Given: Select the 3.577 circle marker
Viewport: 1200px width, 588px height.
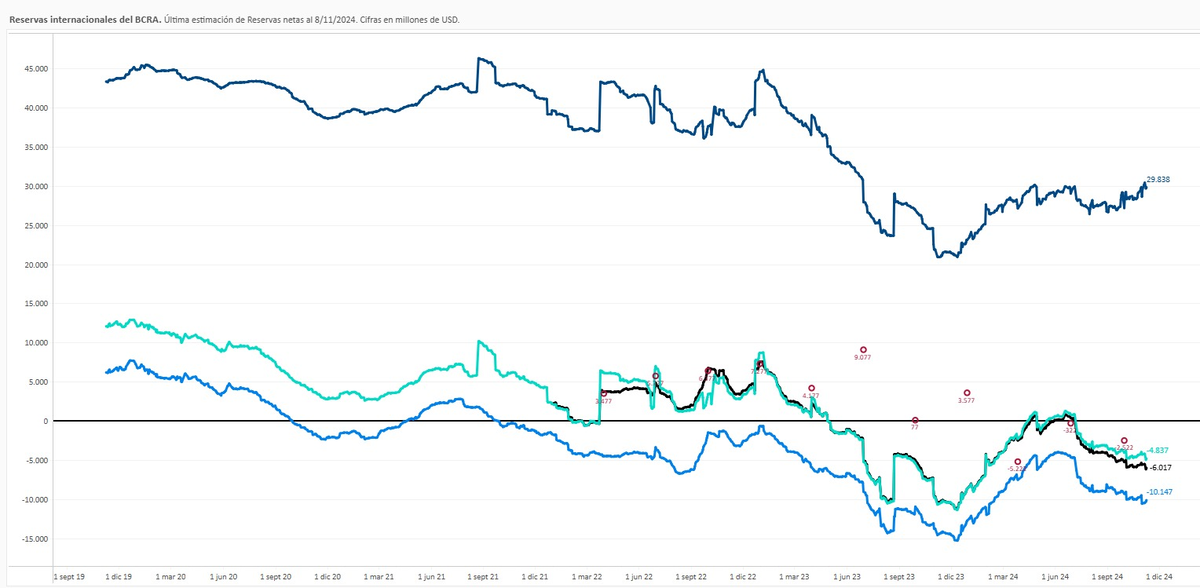Looking at the screenshot, I should tap(967, 393).
